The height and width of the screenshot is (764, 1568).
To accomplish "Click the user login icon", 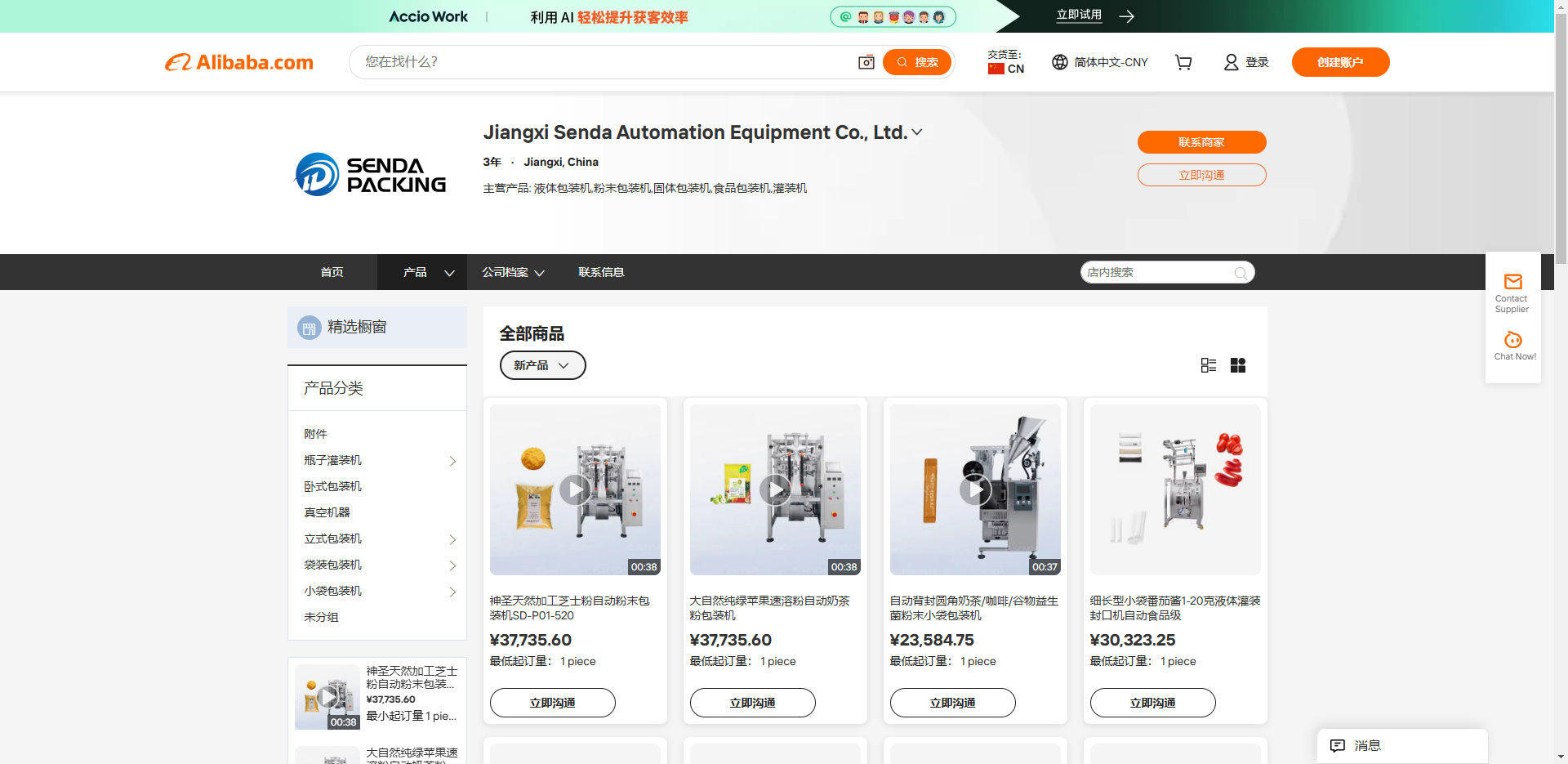I will tap(1231, 62).
